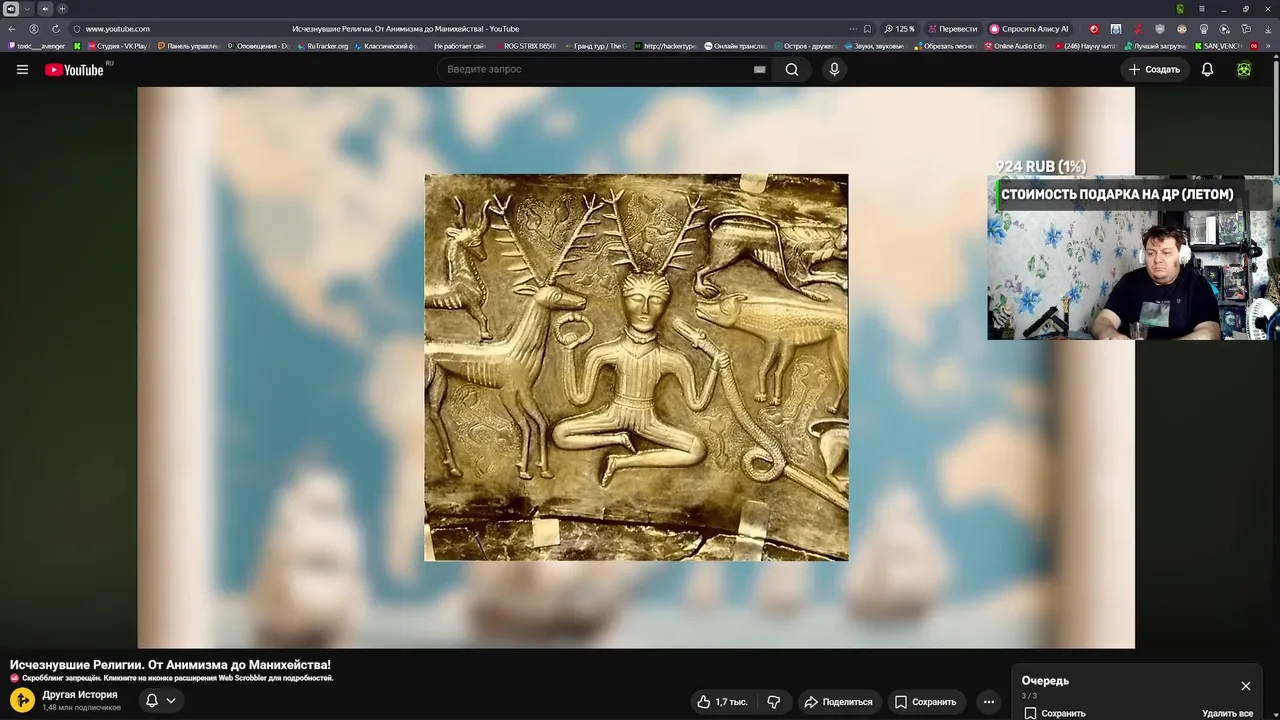
Task: Click green extension icon in title bar
Action: click(1180, 9)
